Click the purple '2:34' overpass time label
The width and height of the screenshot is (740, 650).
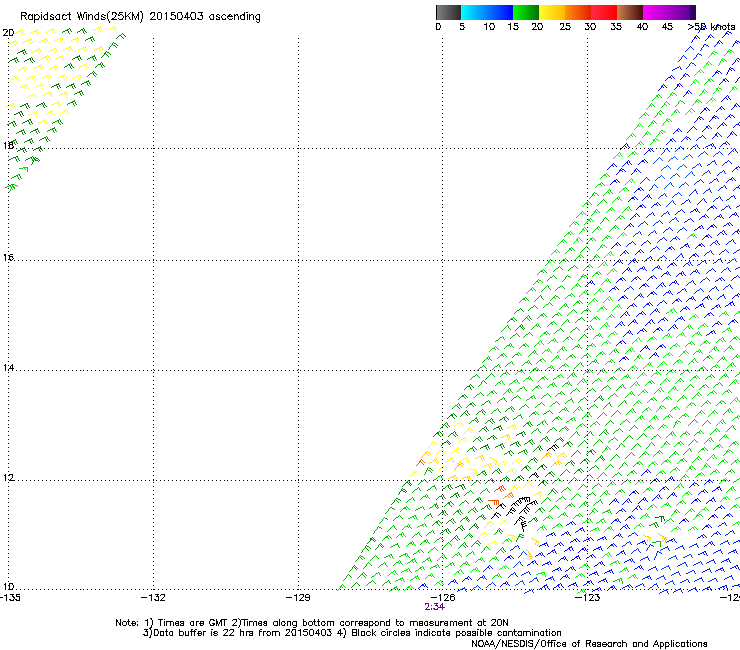coord(434,607)
